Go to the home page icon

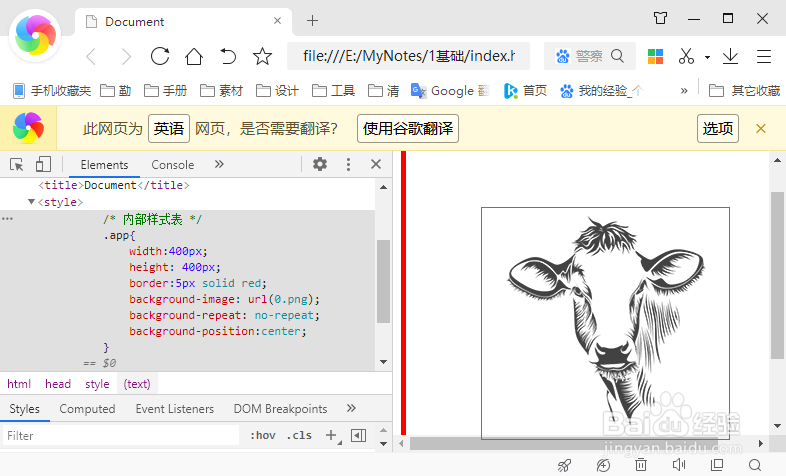coord(194,56)
